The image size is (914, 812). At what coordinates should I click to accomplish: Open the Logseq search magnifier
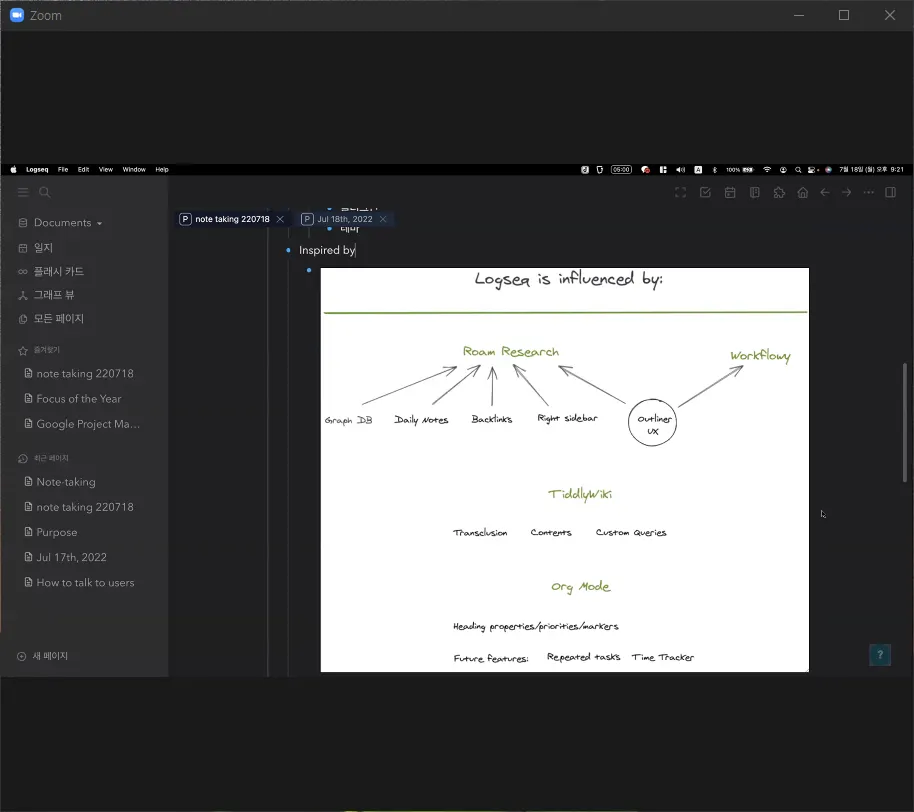click(x=44, y=192)
